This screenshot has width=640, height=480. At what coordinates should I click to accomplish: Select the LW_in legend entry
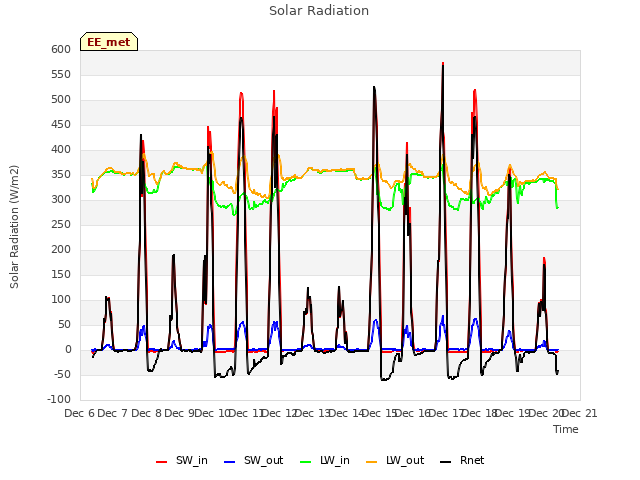(x=325, y=460)
